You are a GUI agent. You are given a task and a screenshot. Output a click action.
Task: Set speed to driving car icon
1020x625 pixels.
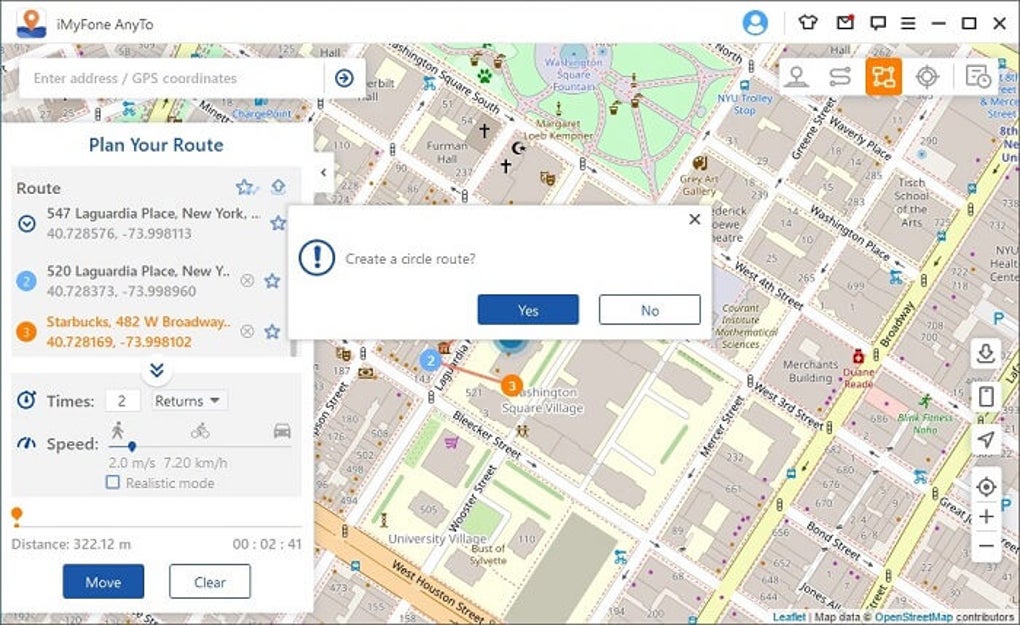(x=282, y=431)
